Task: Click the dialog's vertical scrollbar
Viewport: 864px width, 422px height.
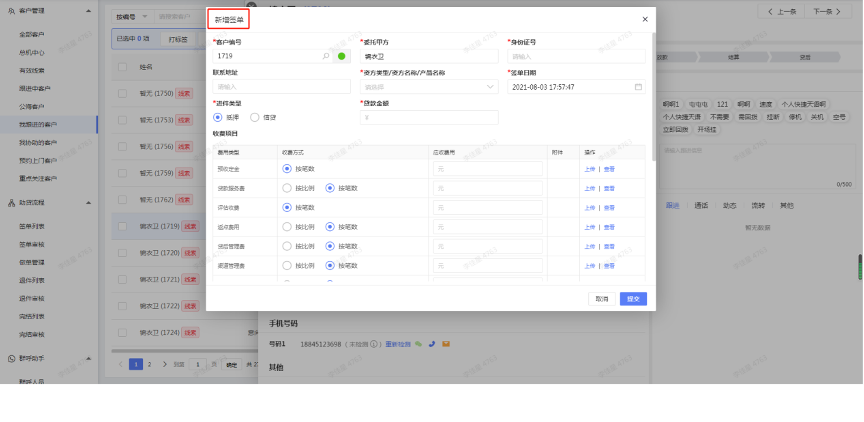Action: pos(654,97)
